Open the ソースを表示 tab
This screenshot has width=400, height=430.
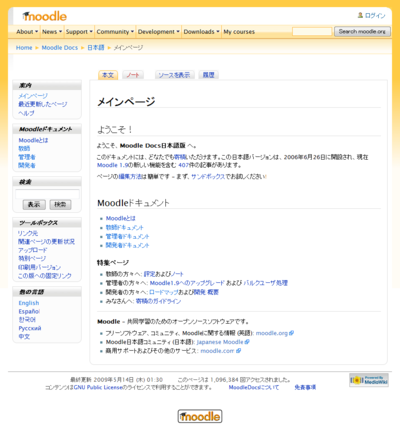tap(174, 75)
